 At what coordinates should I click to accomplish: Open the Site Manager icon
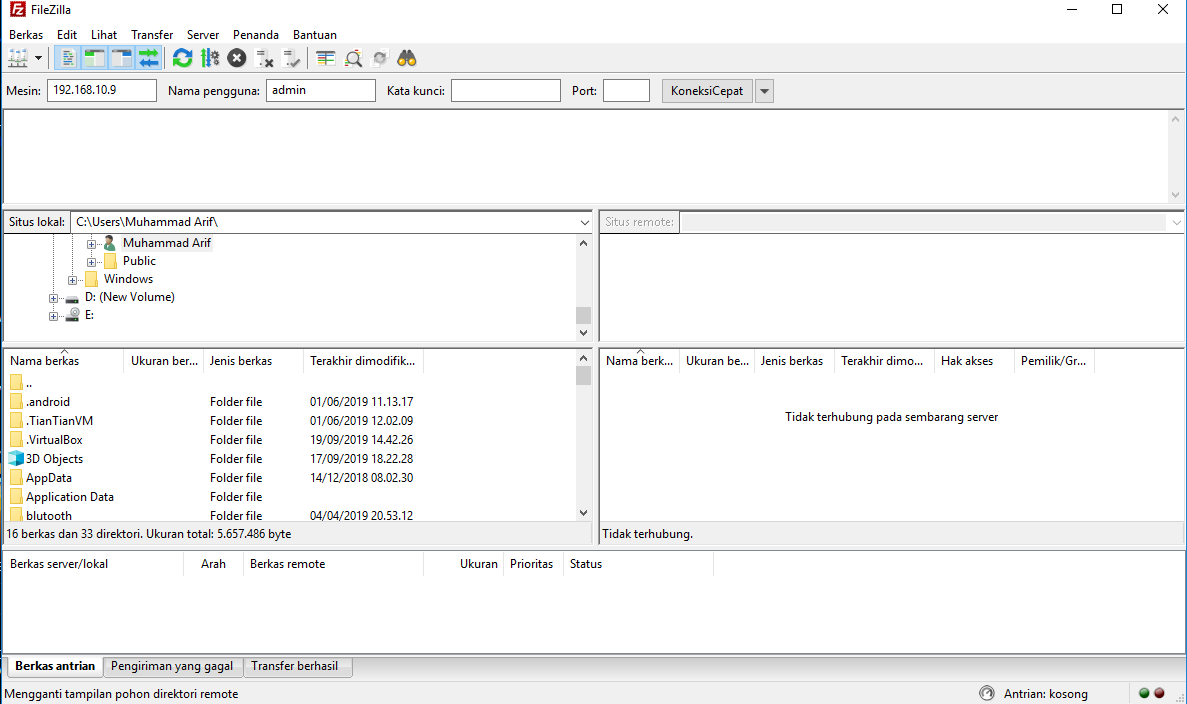pyautogui.click(x=17, y=58)
